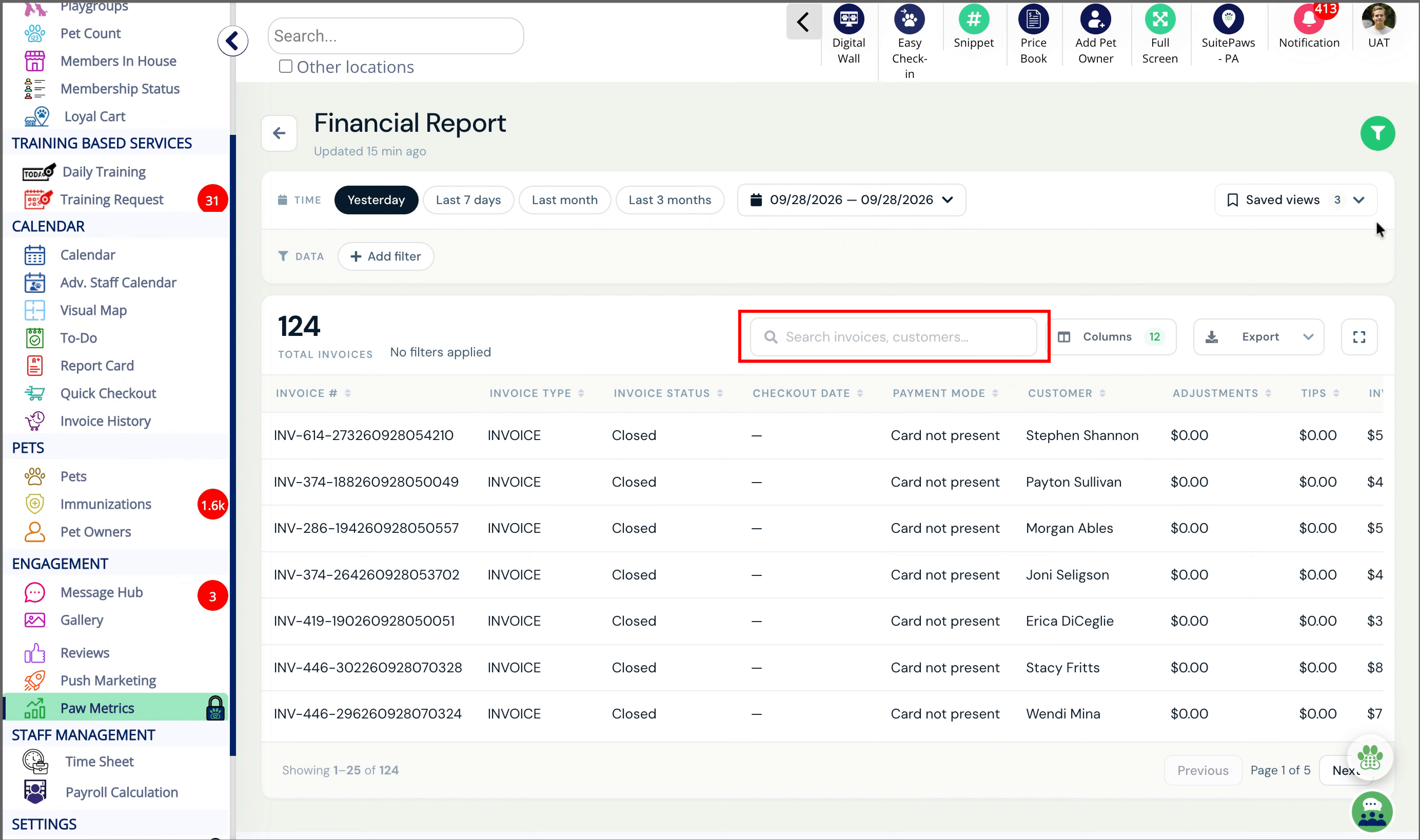Select the Last 3 months filter

669,200
